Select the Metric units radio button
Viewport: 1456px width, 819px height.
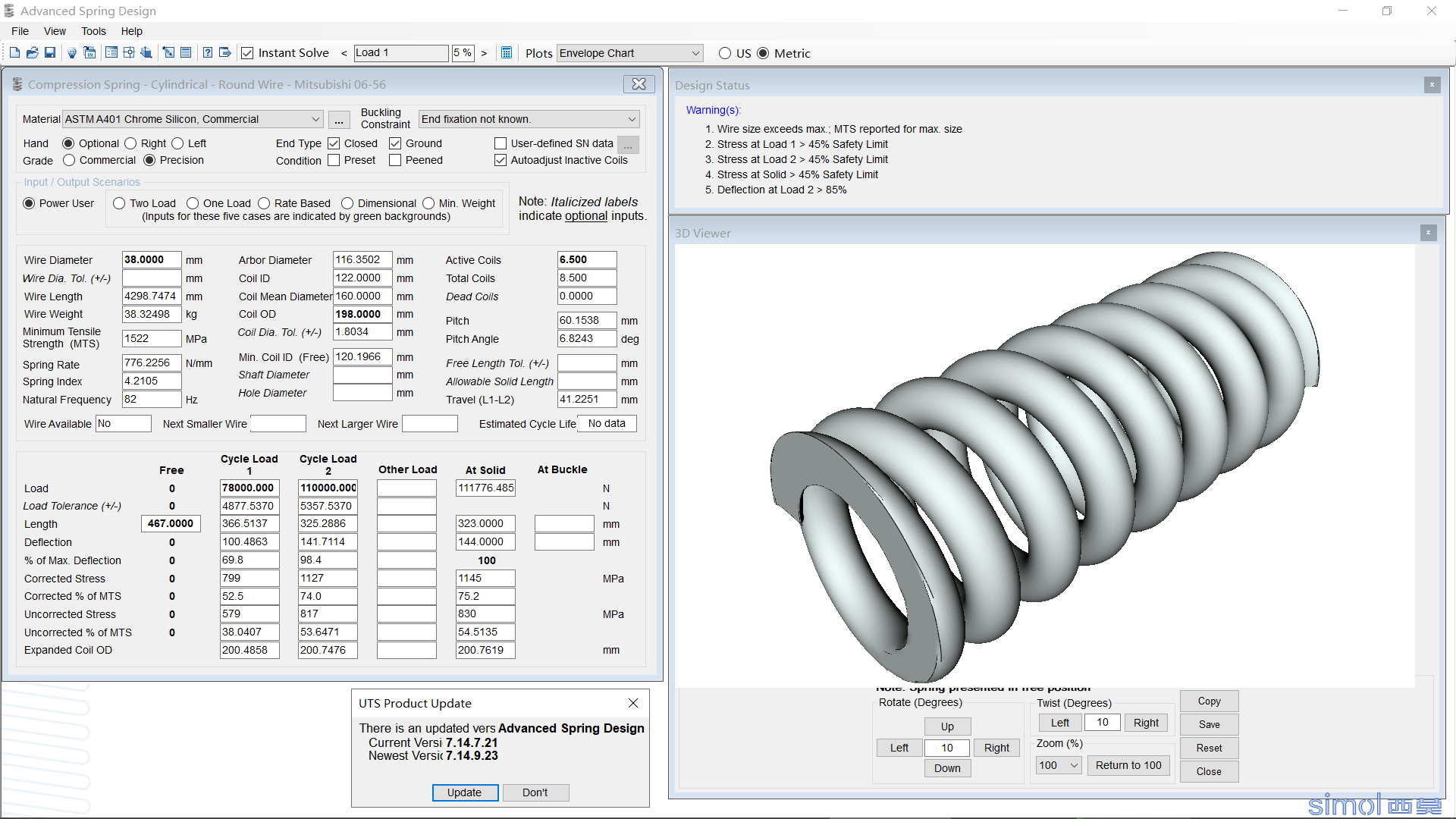763,53
